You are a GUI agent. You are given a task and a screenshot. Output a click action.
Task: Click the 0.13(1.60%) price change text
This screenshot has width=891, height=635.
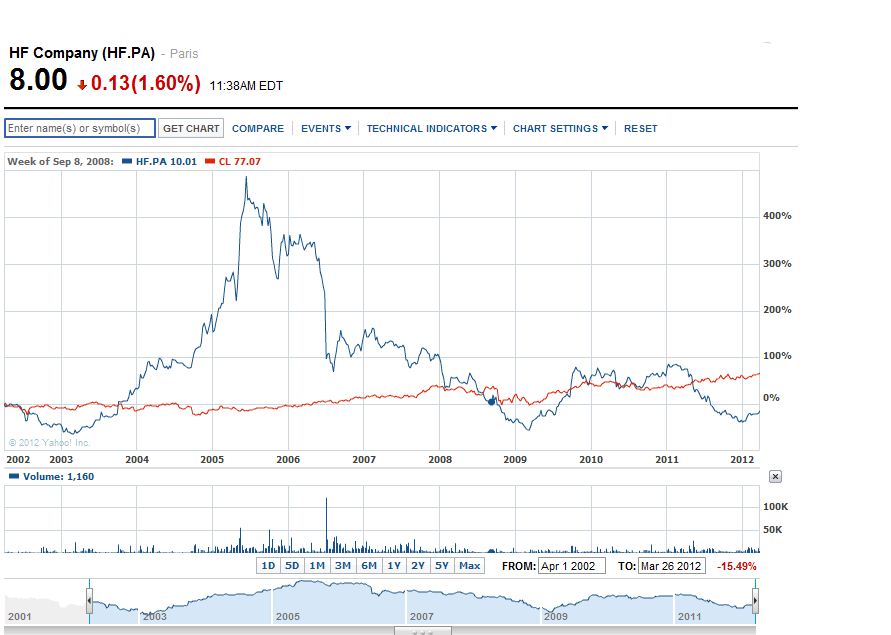click(x=145, y=83)
